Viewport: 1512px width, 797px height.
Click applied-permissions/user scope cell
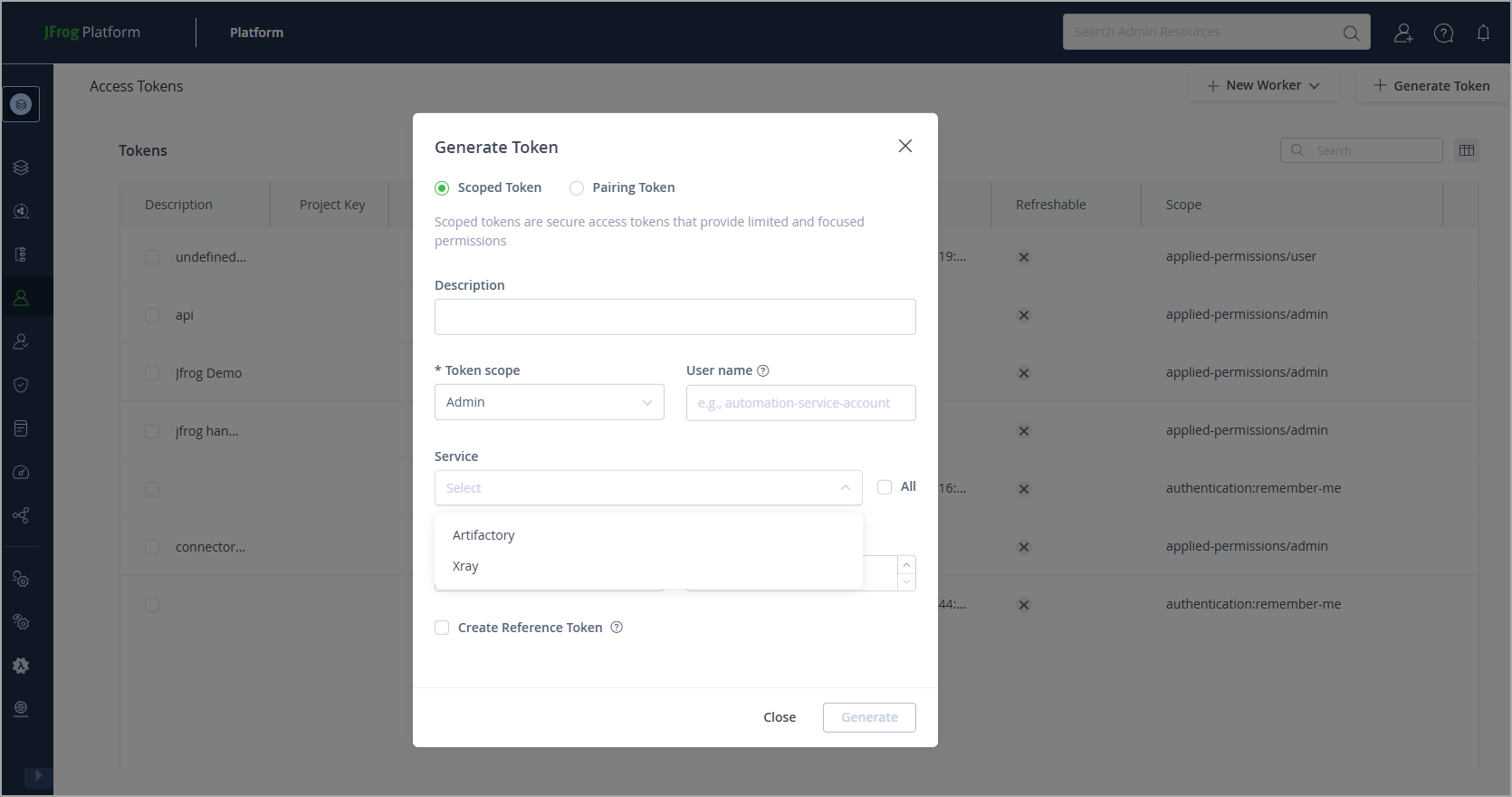pyautogui.click(x=1241, y=256)
